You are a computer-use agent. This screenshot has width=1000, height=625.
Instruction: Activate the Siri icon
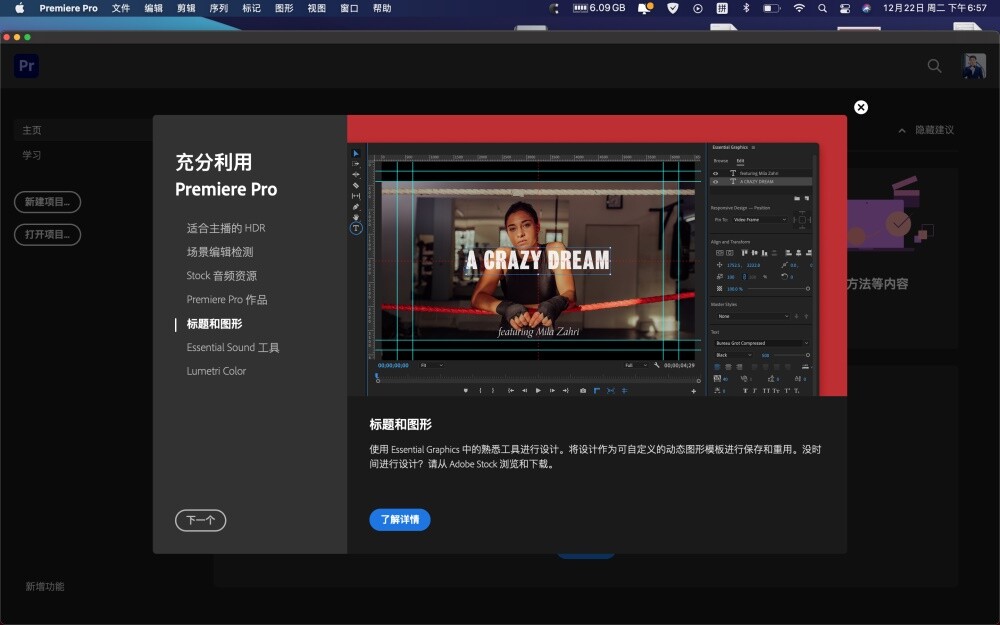[866, 8]
